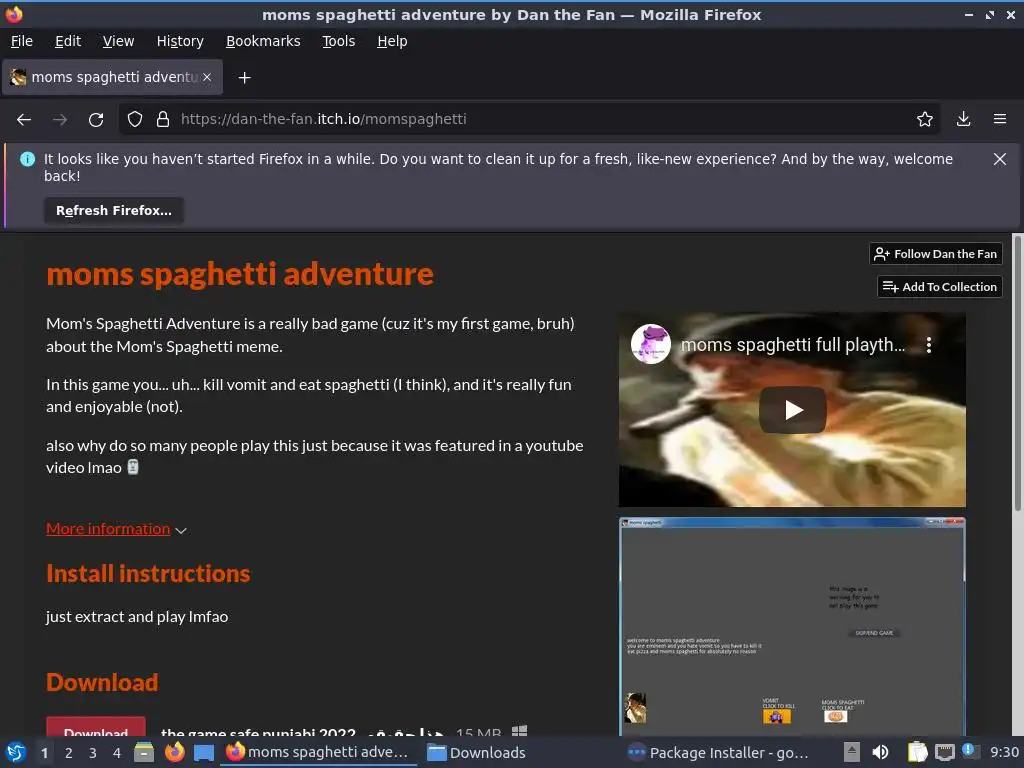Click the red Download button
This screenshot has height=768, width=1024.
coord(95,729)
